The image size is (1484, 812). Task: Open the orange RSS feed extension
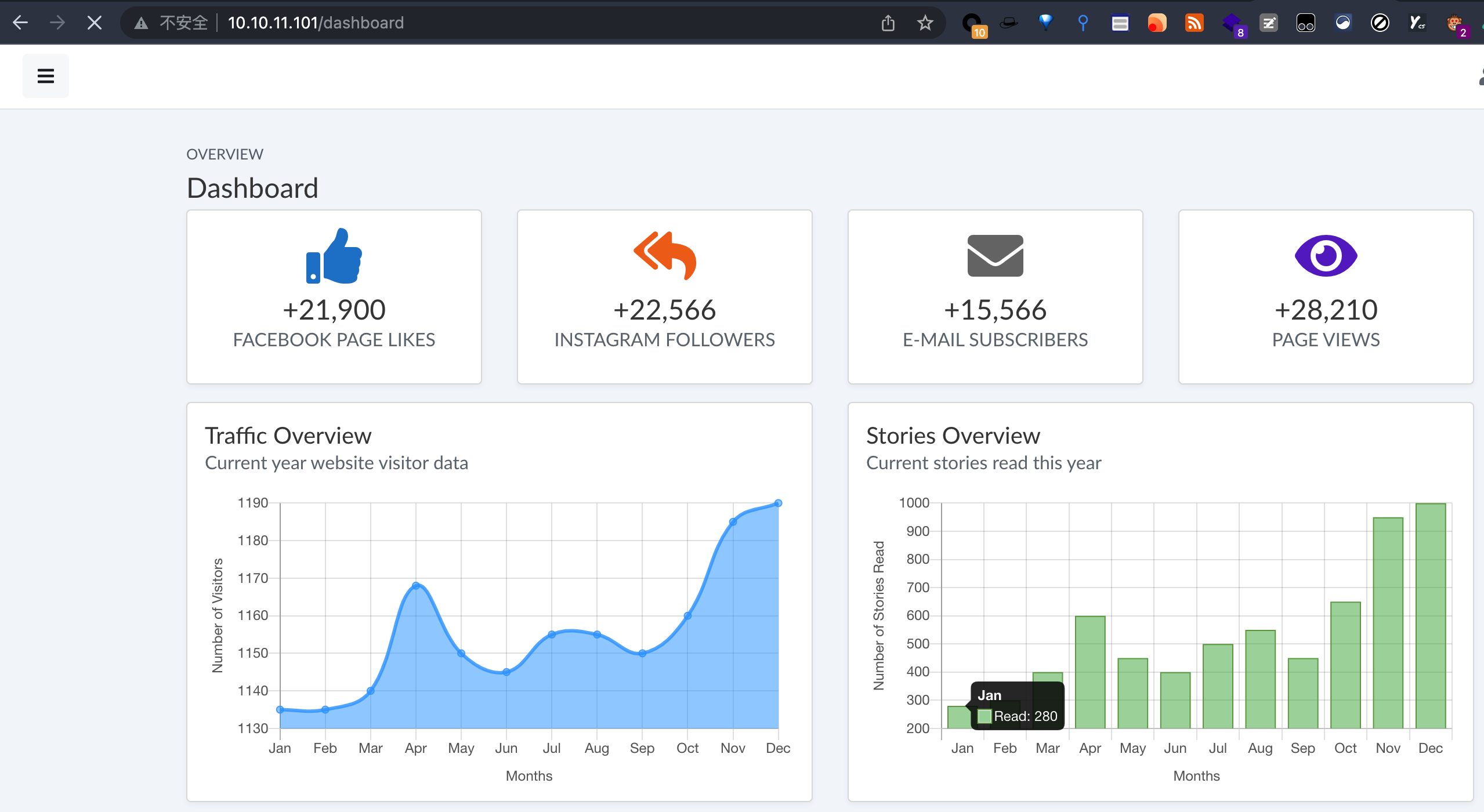pyautogui.click(x=1194, y=23)
